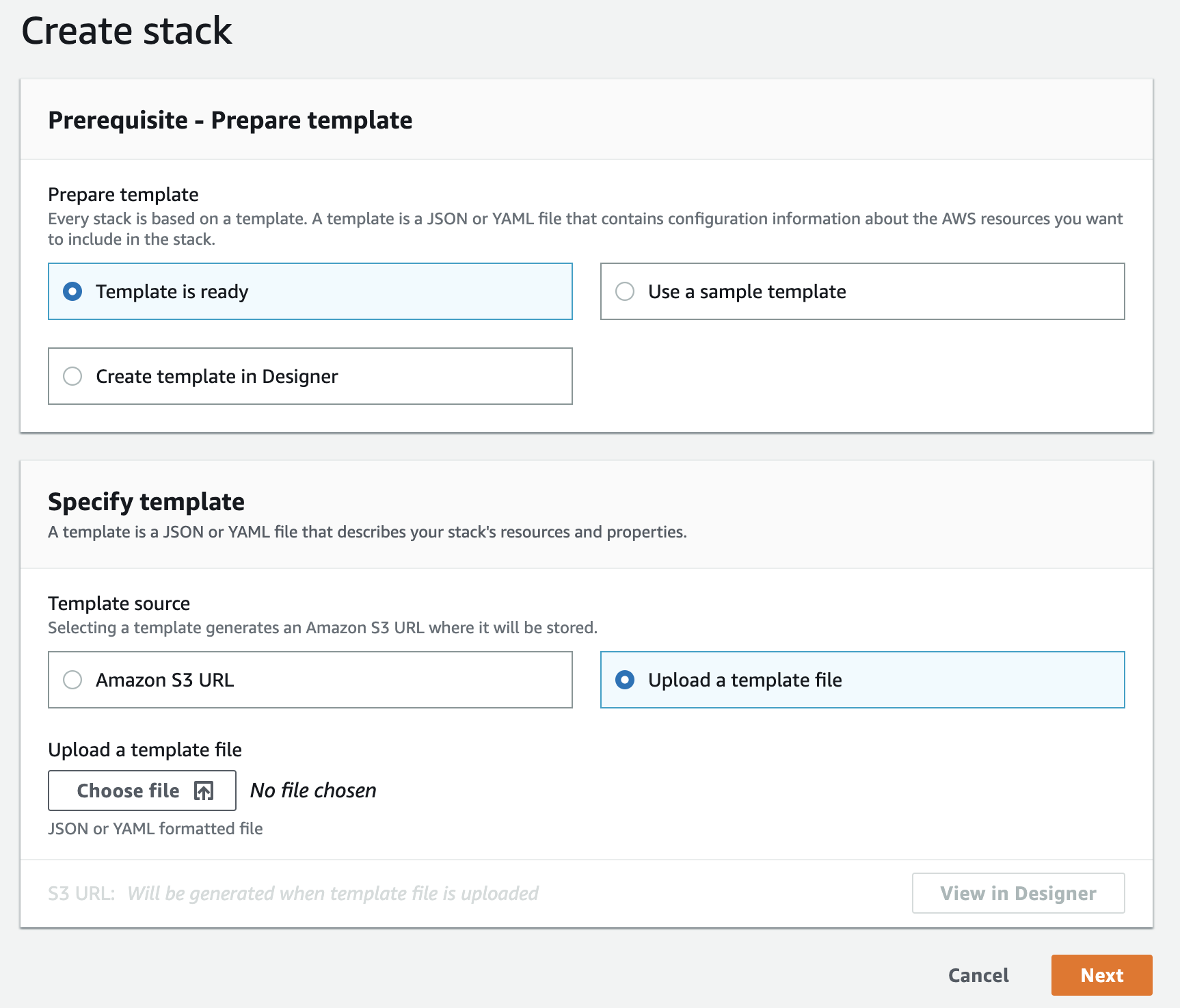This screenshot has height=1008, width=1180.
Task: Click 'JSON or YAML formatted file' hint text
Action: coord(155,829)
